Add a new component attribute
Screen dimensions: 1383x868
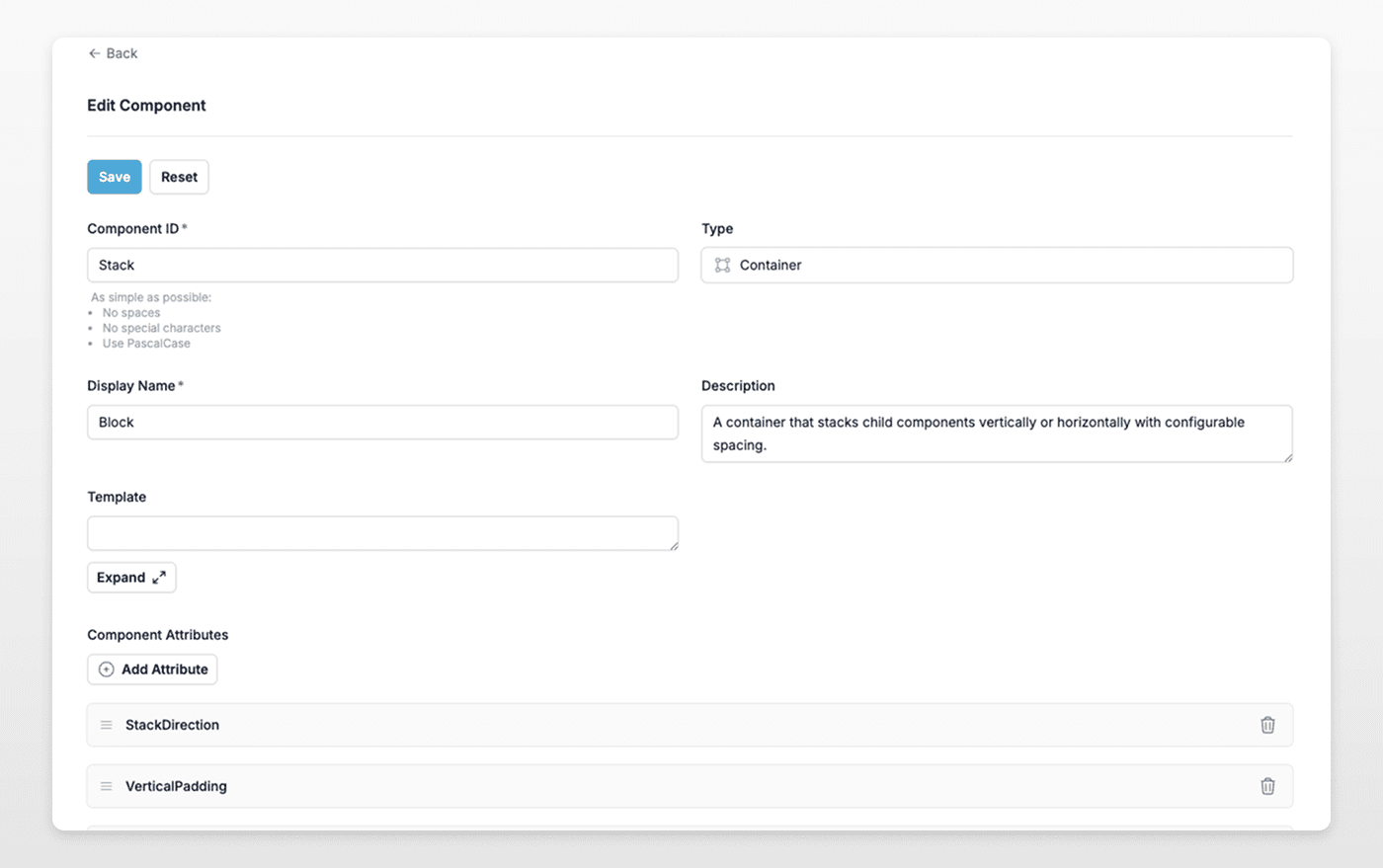coord(152,670)
